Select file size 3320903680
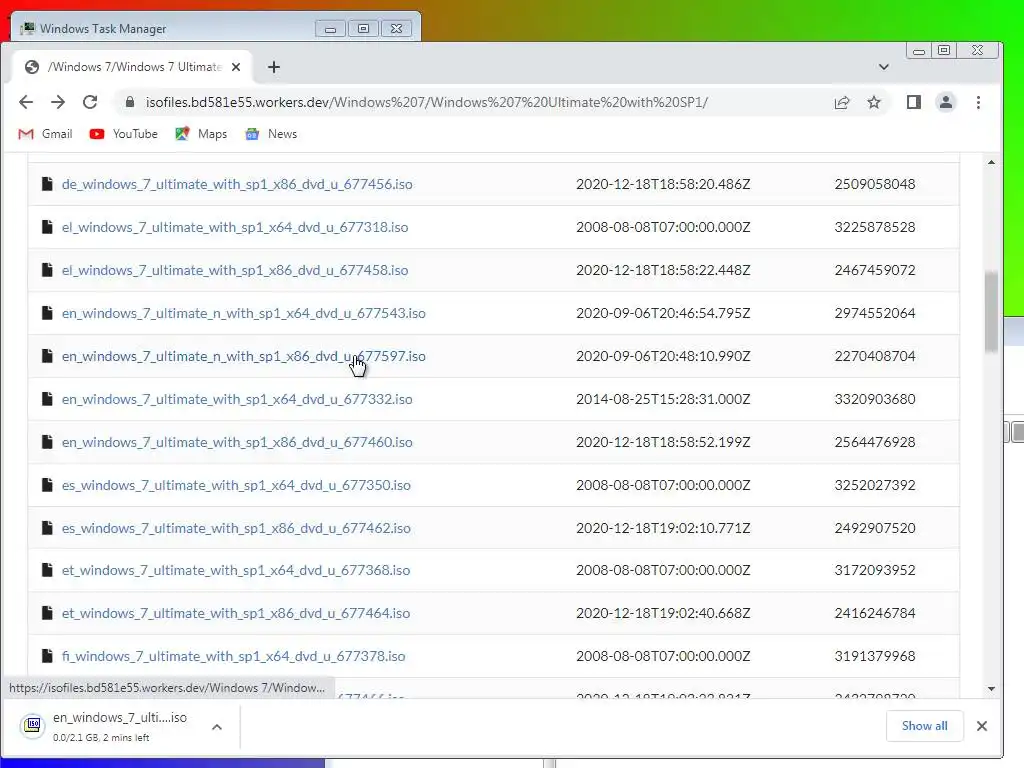 [875, 399]
